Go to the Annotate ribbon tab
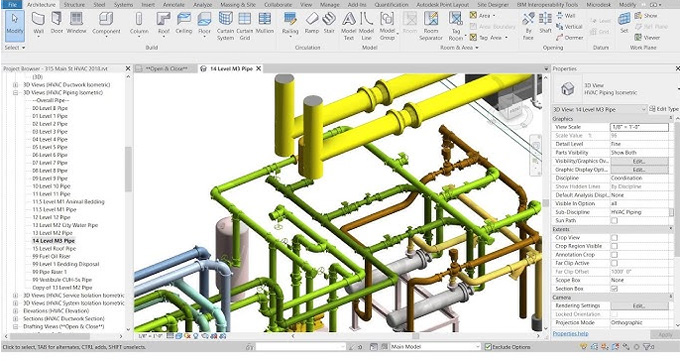The width and height of the screenshot is (680, 361). (173, 4)
